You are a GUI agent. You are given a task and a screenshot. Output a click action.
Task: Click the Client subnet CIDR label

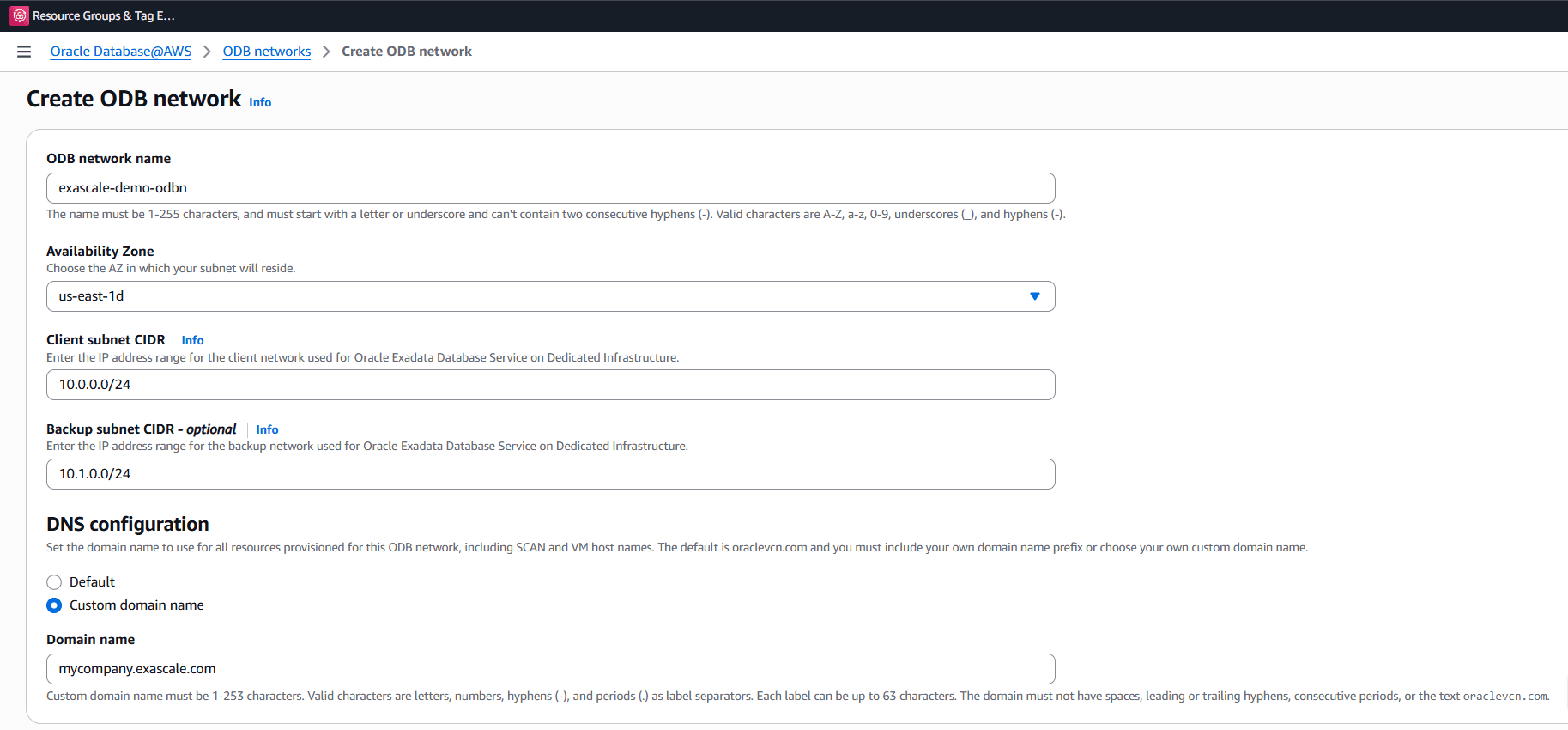[106, 340]
